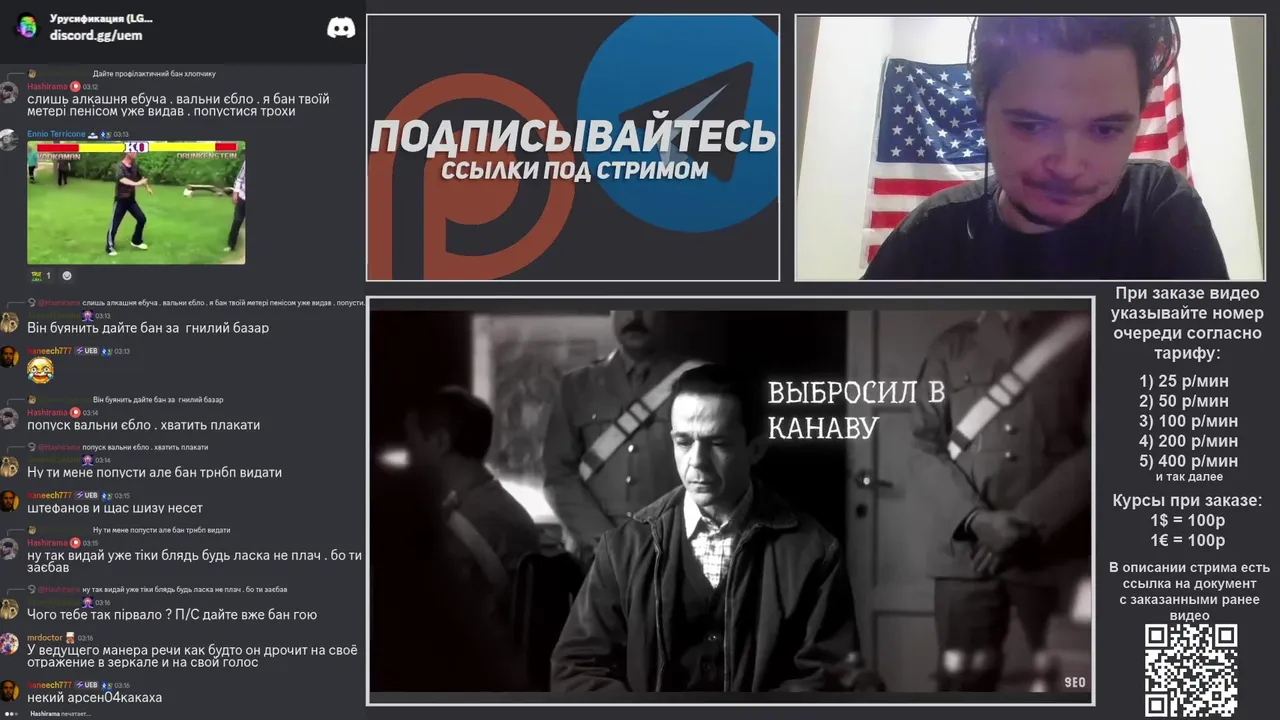Screen dimensions: 1280x720
Task: Open the server avatar icon beside discord.gg/uem
Action: 27,26
